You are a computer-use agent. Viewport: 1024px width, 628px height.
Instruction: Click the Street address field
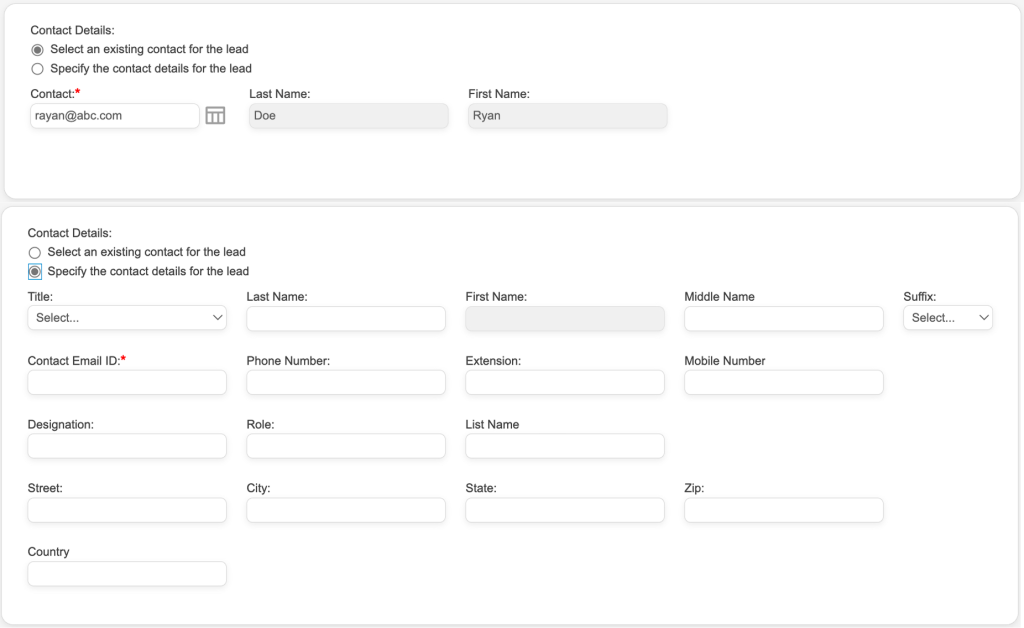(x=127, y=510)
